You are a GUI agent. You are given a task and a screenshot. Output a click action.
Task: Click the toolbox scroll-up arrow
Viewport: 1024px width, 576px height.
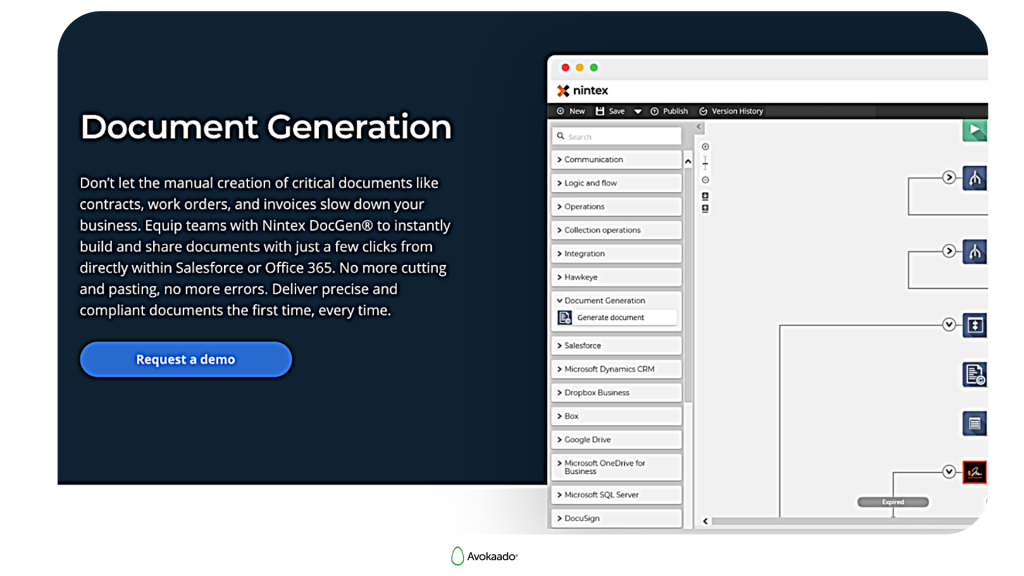click(x=688, y=161)
